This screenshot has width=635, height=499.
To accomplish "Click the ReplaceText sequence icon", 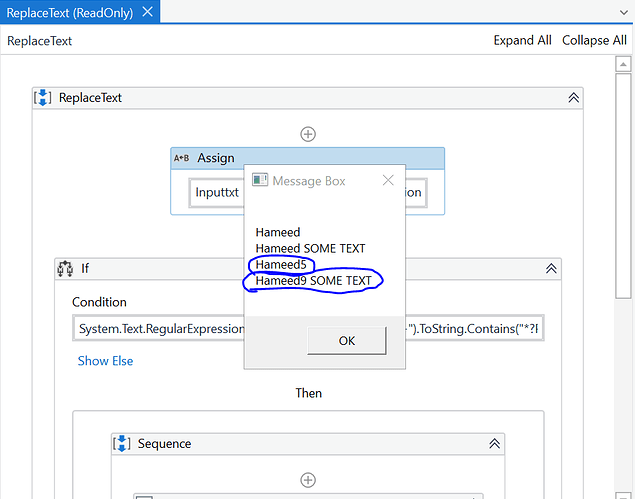I will [43, 98].
